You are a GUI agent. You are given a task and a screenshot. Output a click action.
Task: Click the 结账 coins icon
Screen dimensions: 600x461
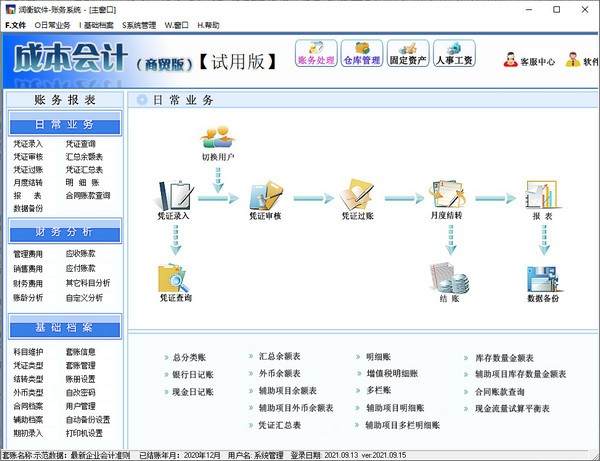tap(449, 277)
